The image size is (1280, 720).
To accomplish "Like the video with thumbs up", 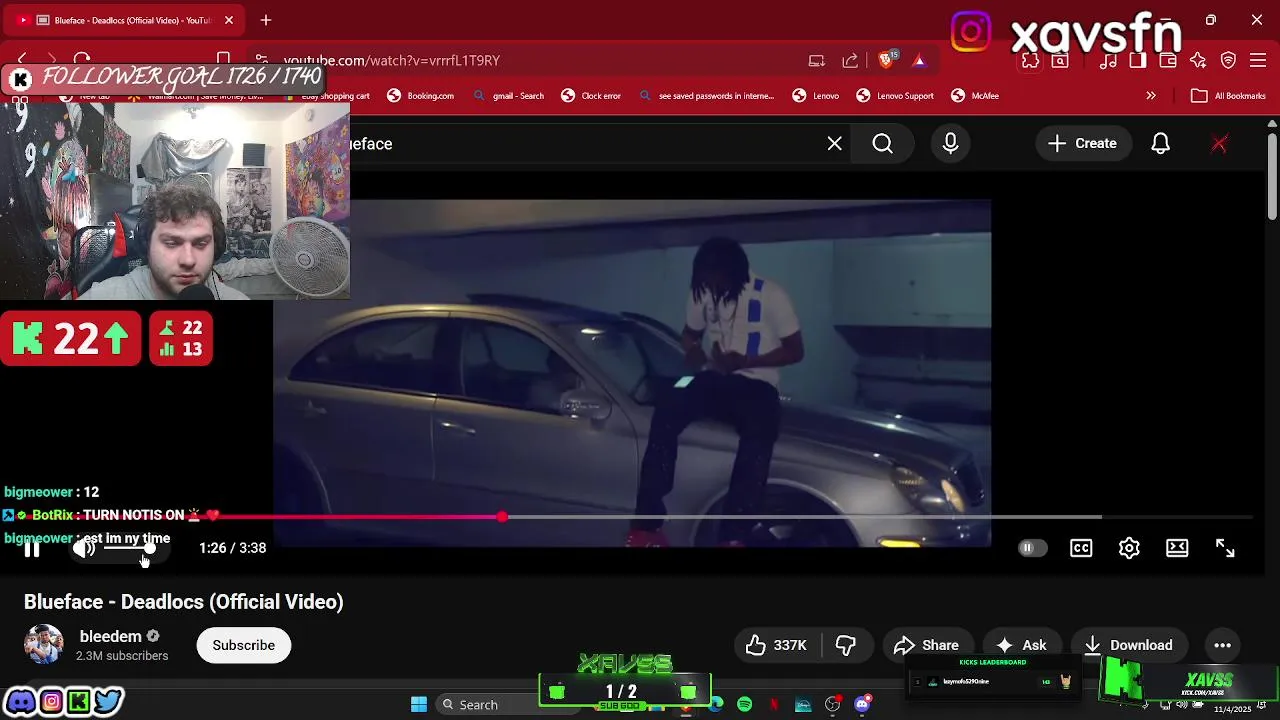I will coord(776,645).
